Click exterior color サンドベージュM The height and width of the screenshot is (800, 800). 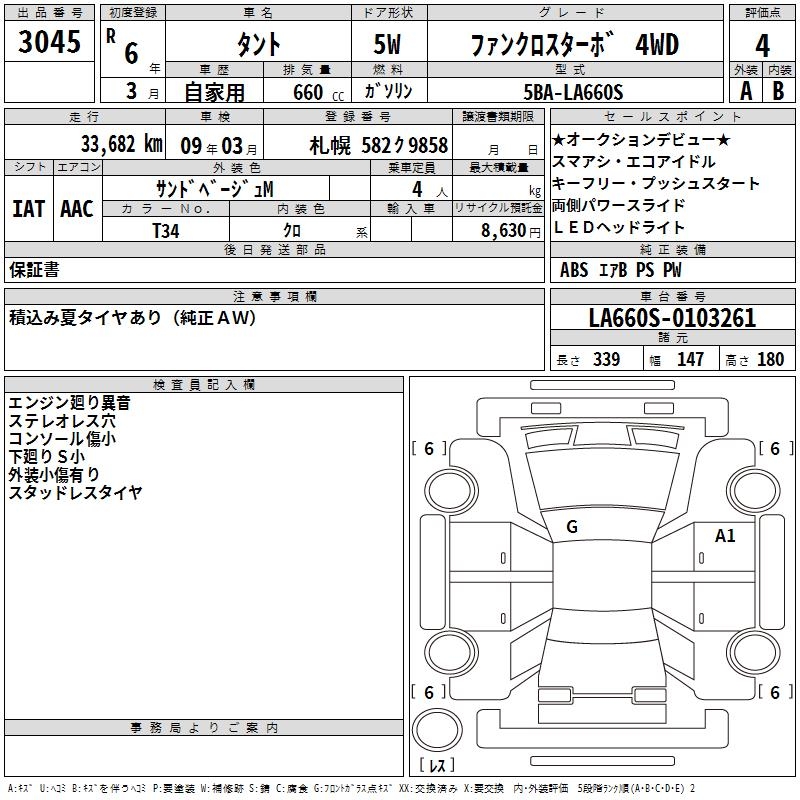[x=214, y=189]
